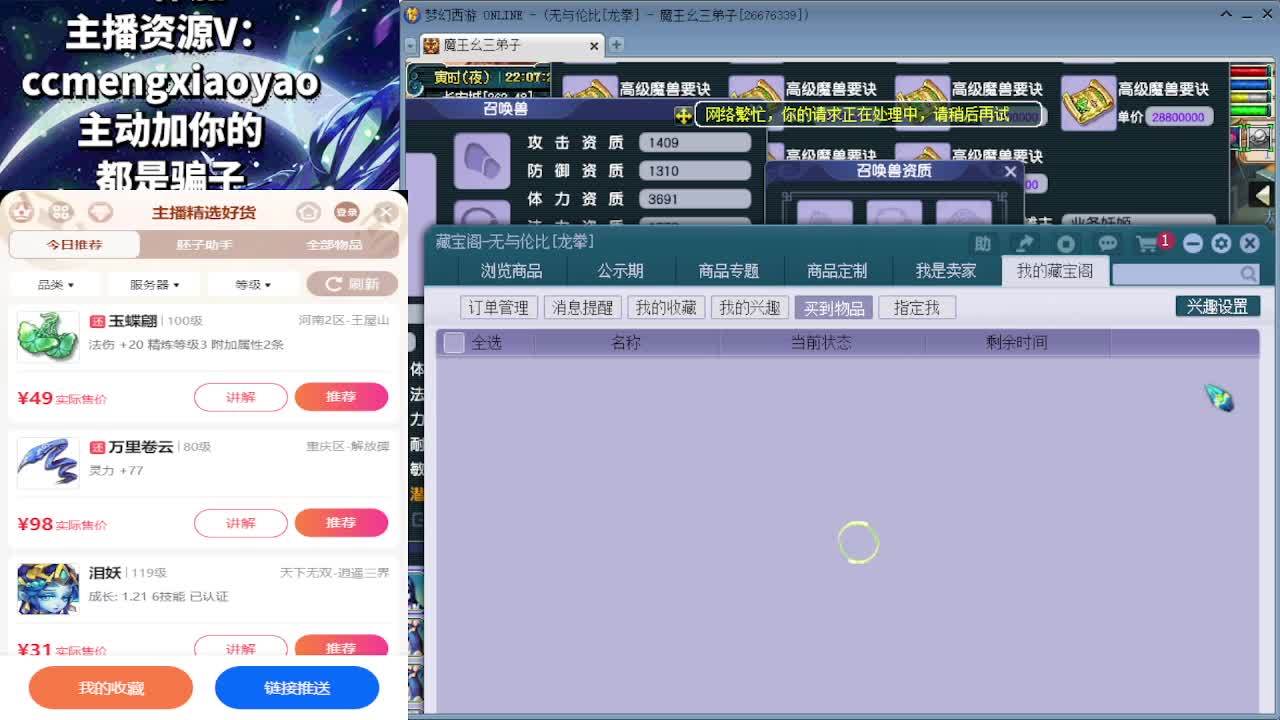The width and height of the screenshot is (1280, 720).
Task: Switch to the 今日推荐 tab
Action: [74, 244]
